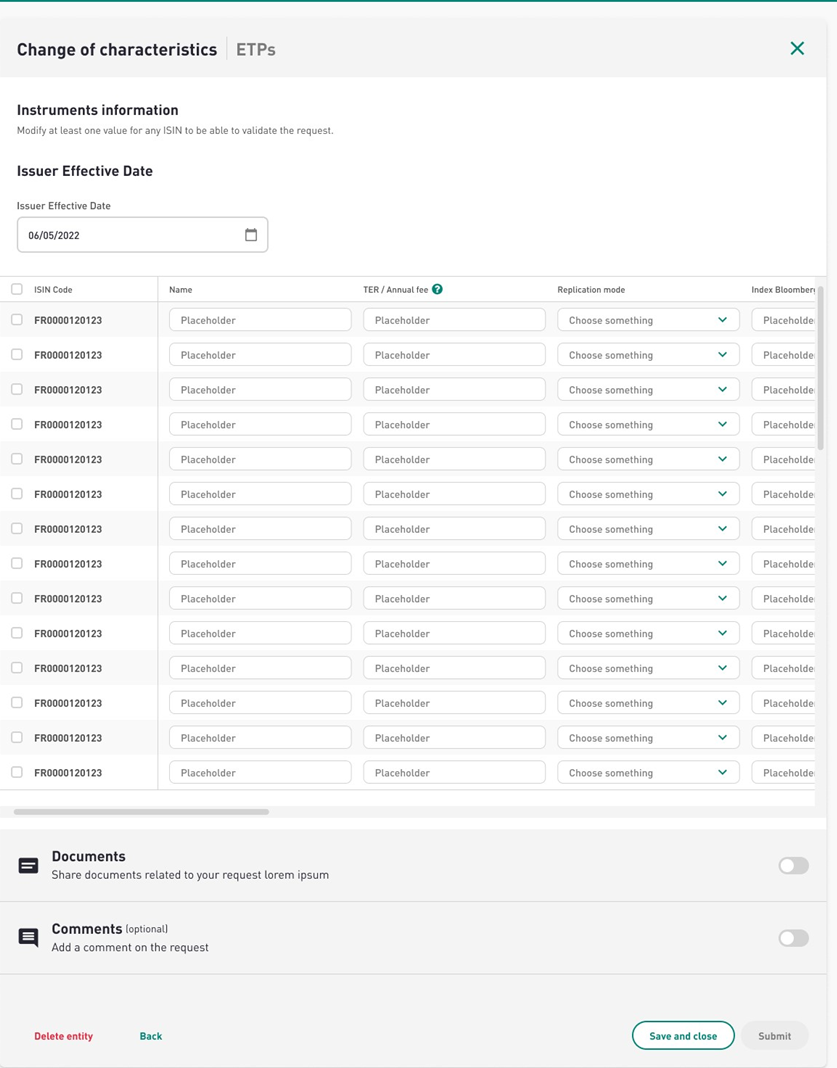Click the Issuer Effective Date input
This screenshot has width=837, height=1068.
[x=130, y=235]
